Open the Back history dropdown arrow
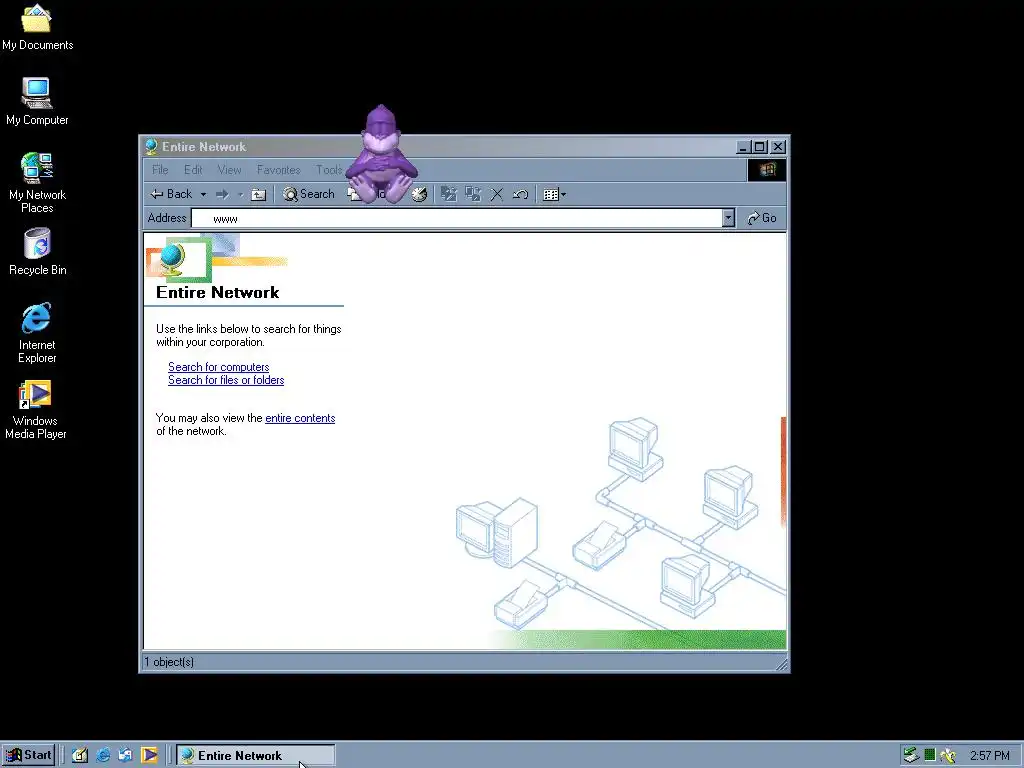This screenshot has width=1024, height=768. pos(203,195)
